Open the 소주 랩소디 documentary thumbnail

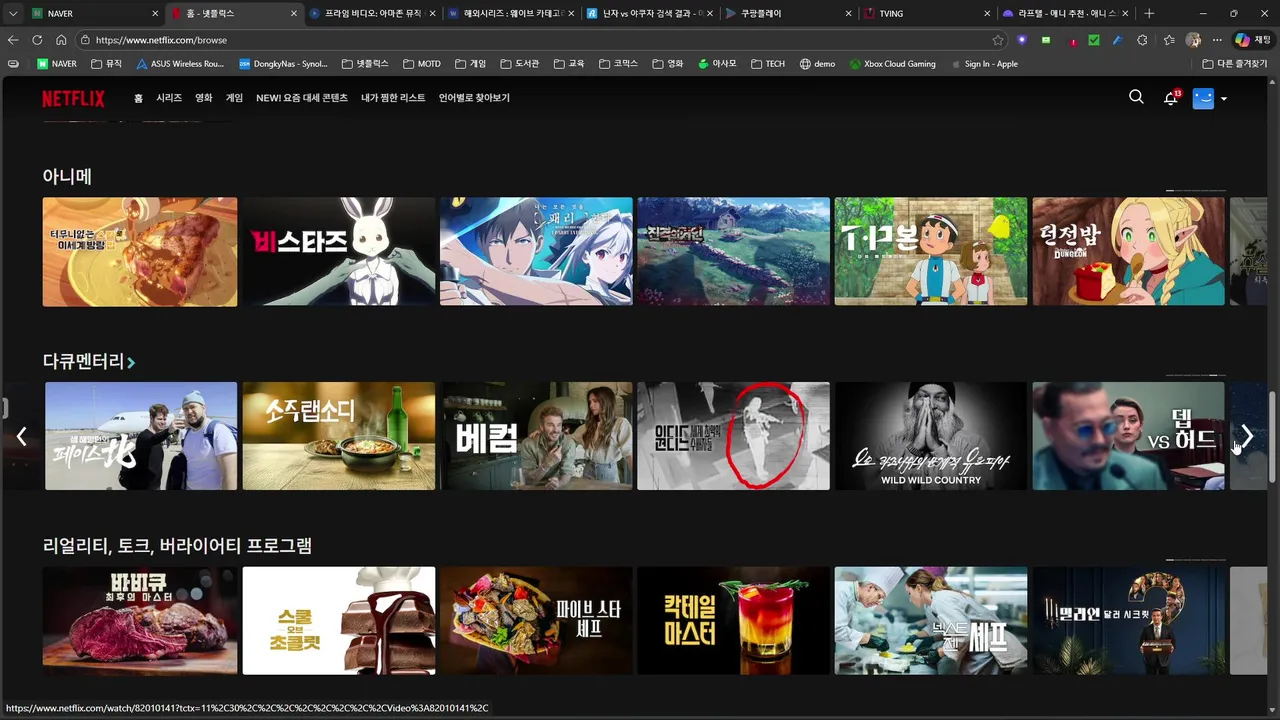point(339,436)
